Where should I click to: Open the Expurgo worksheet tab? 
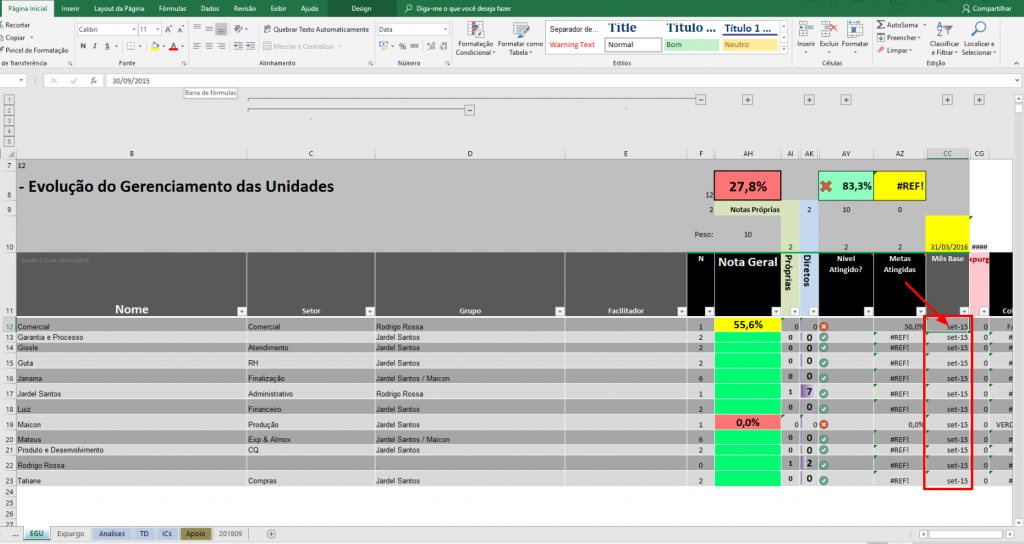pyautogui.click(x=71, y=534)
